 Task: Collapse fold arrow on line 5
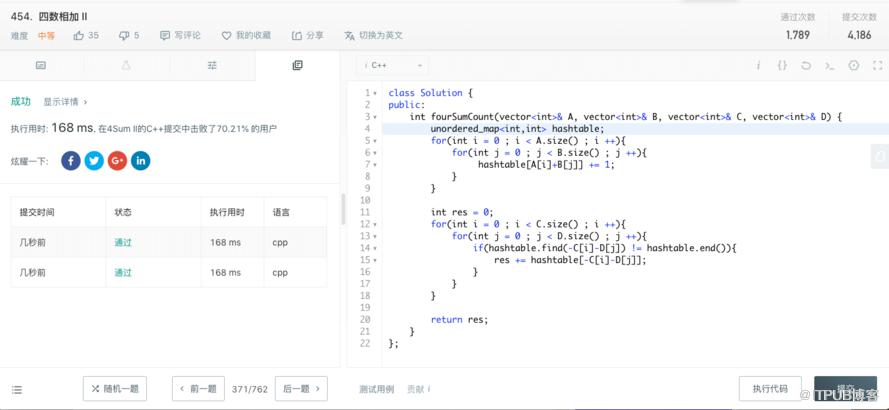375,141
